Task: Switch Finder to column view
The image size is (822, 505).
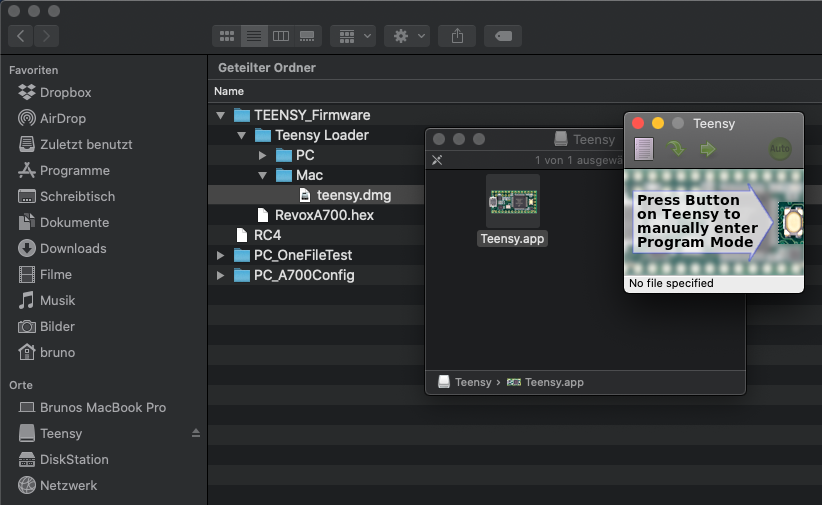Action: [x=281, y=36]
